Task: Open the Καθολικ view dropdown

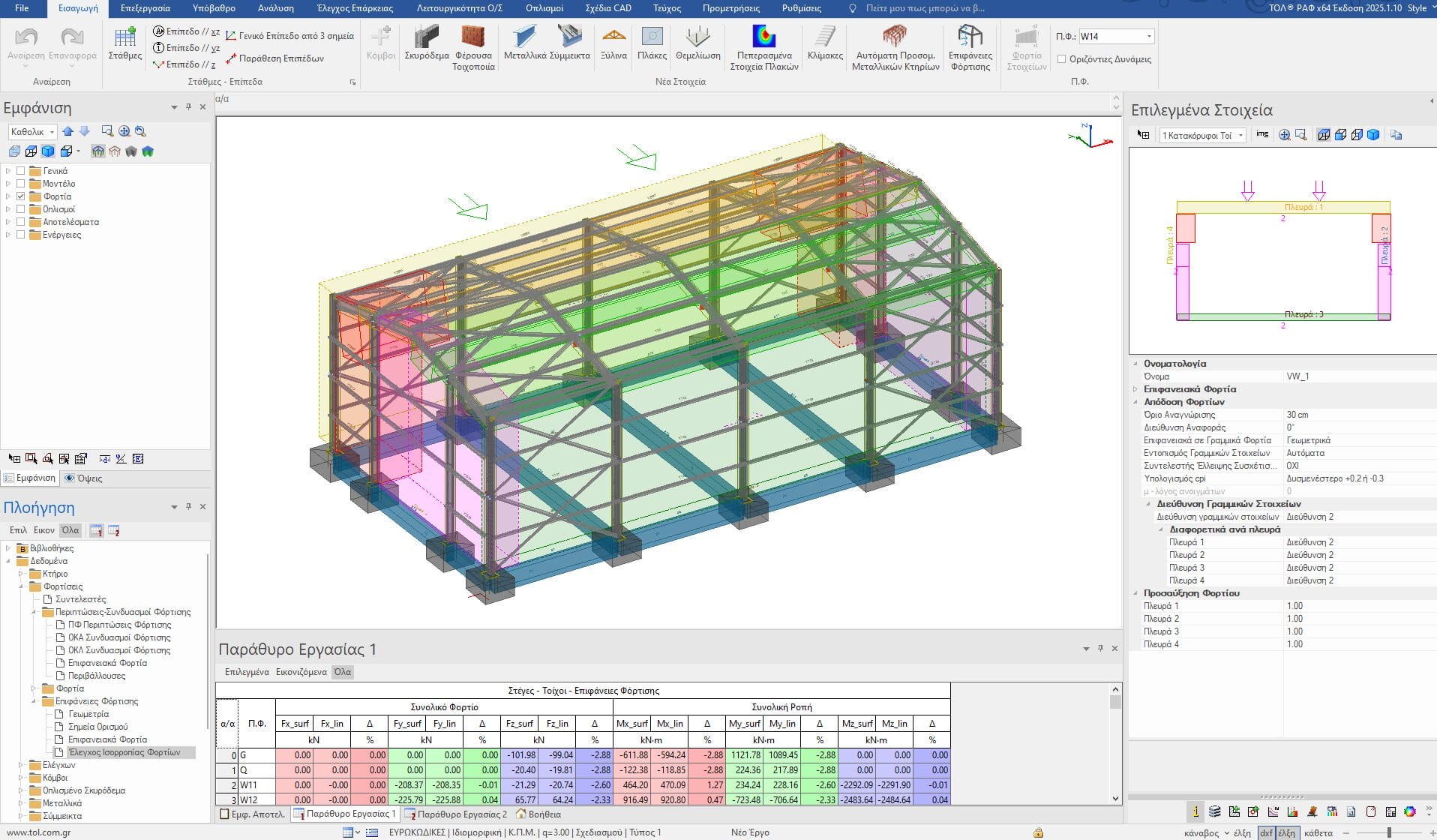Action: [x=52, y=132]
